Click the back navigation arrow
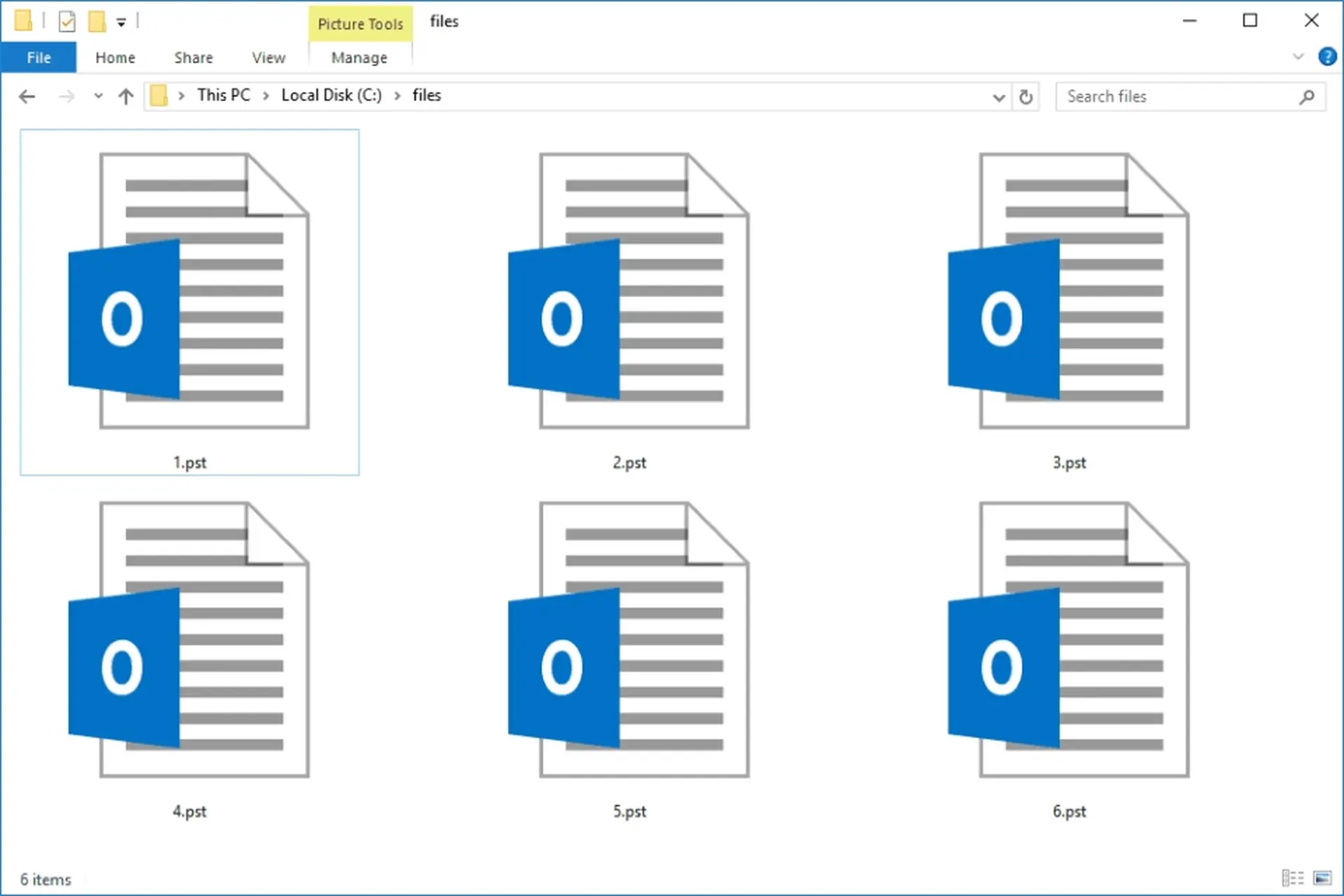This screenshot has width=1344, height=896. [x=27, y=97]
